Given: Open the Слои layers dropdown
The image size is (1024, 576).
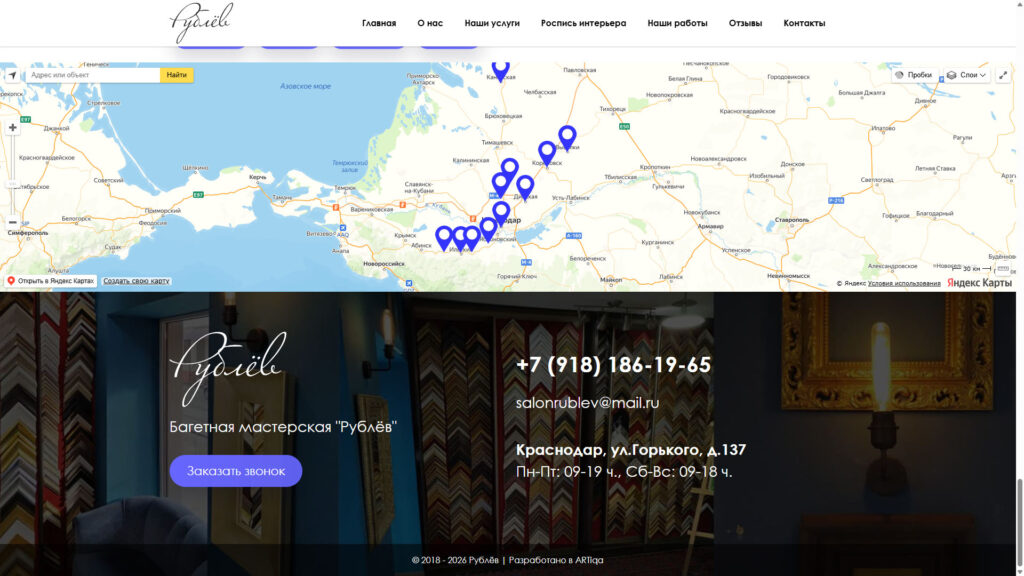Looking at the screenshot, I should coord(967,75).
